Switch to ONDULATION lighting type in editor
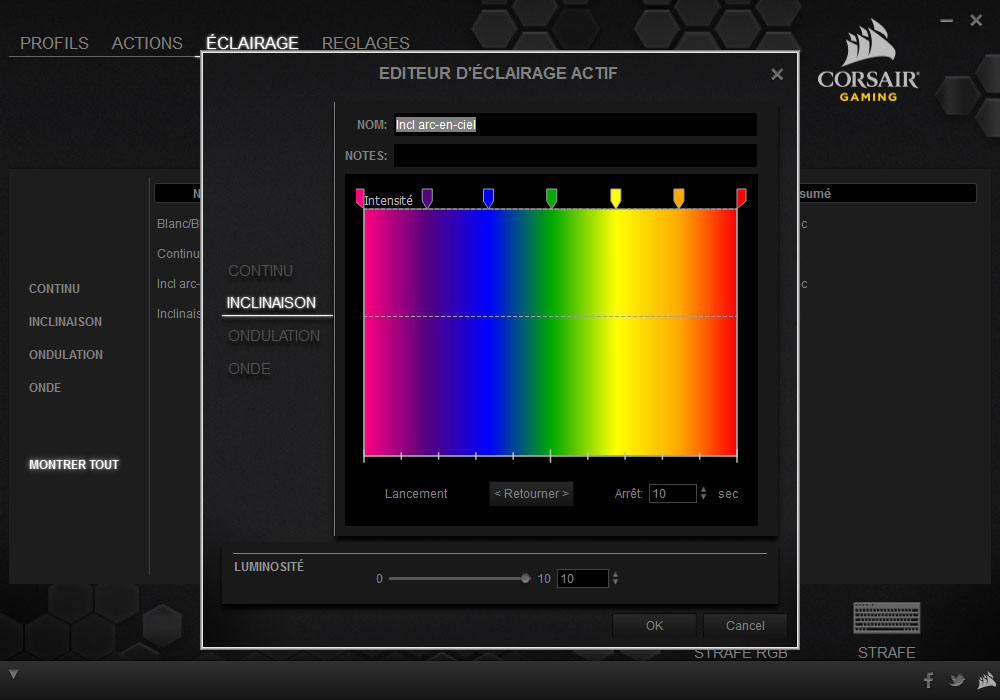 click(274, 336)
